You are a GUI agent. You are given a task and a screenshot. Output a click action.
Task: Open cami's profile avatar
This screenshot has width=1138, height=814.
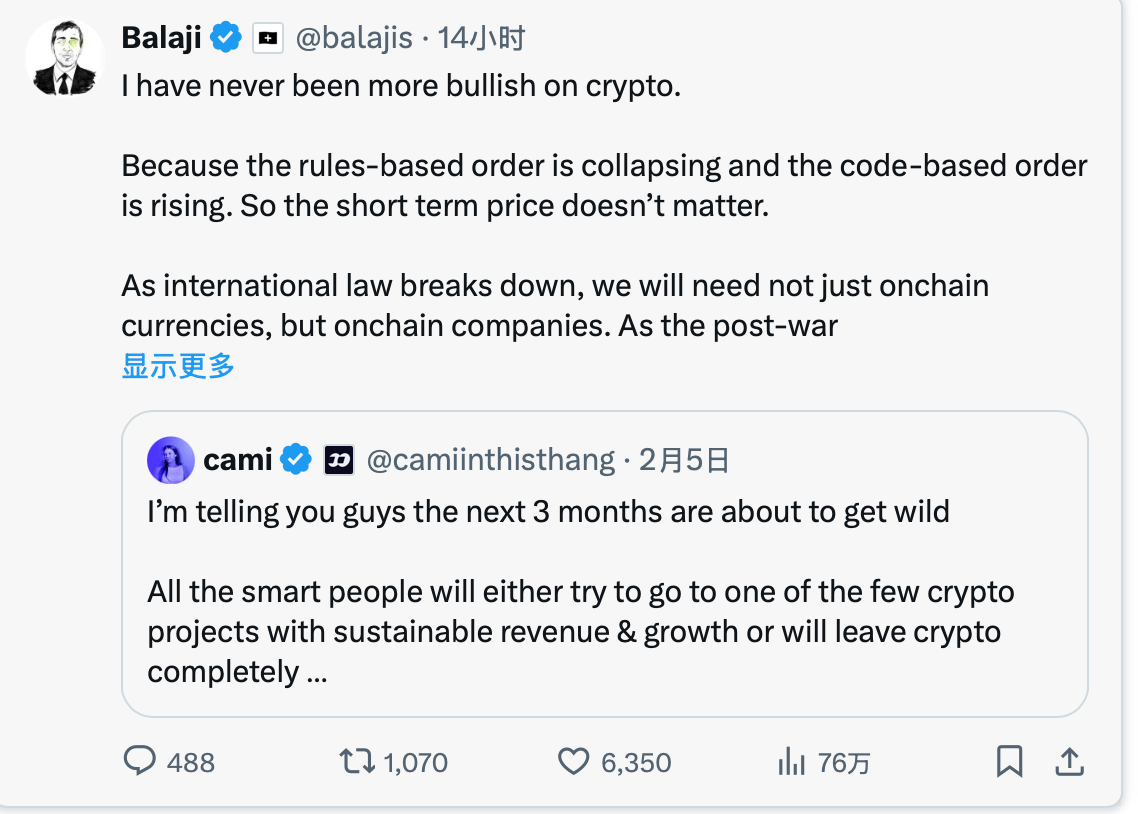[170, 460]
